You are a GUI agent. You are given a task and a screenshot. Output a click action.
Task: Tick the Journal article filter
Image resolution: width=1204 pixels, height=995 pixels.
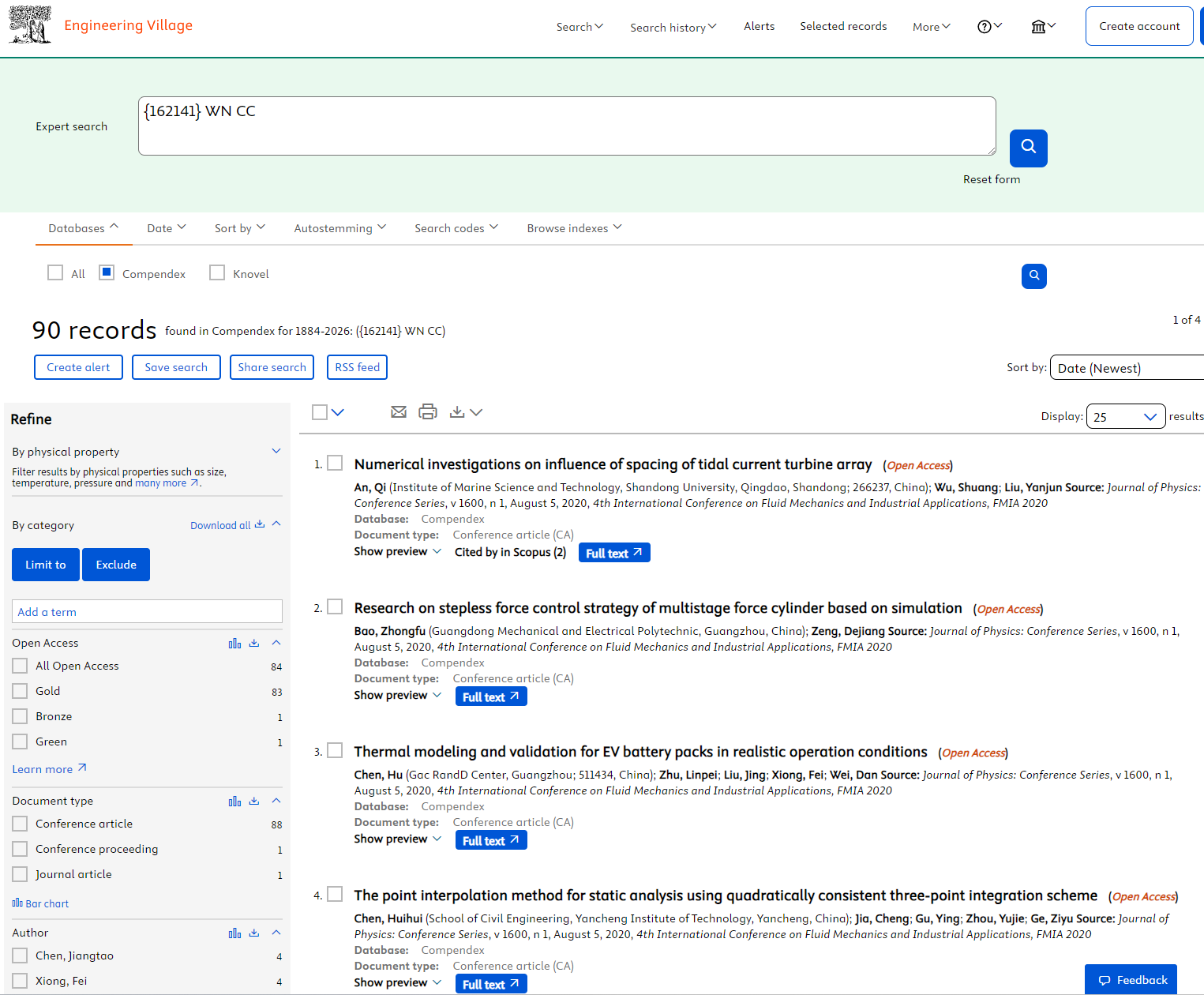[20, 874]
